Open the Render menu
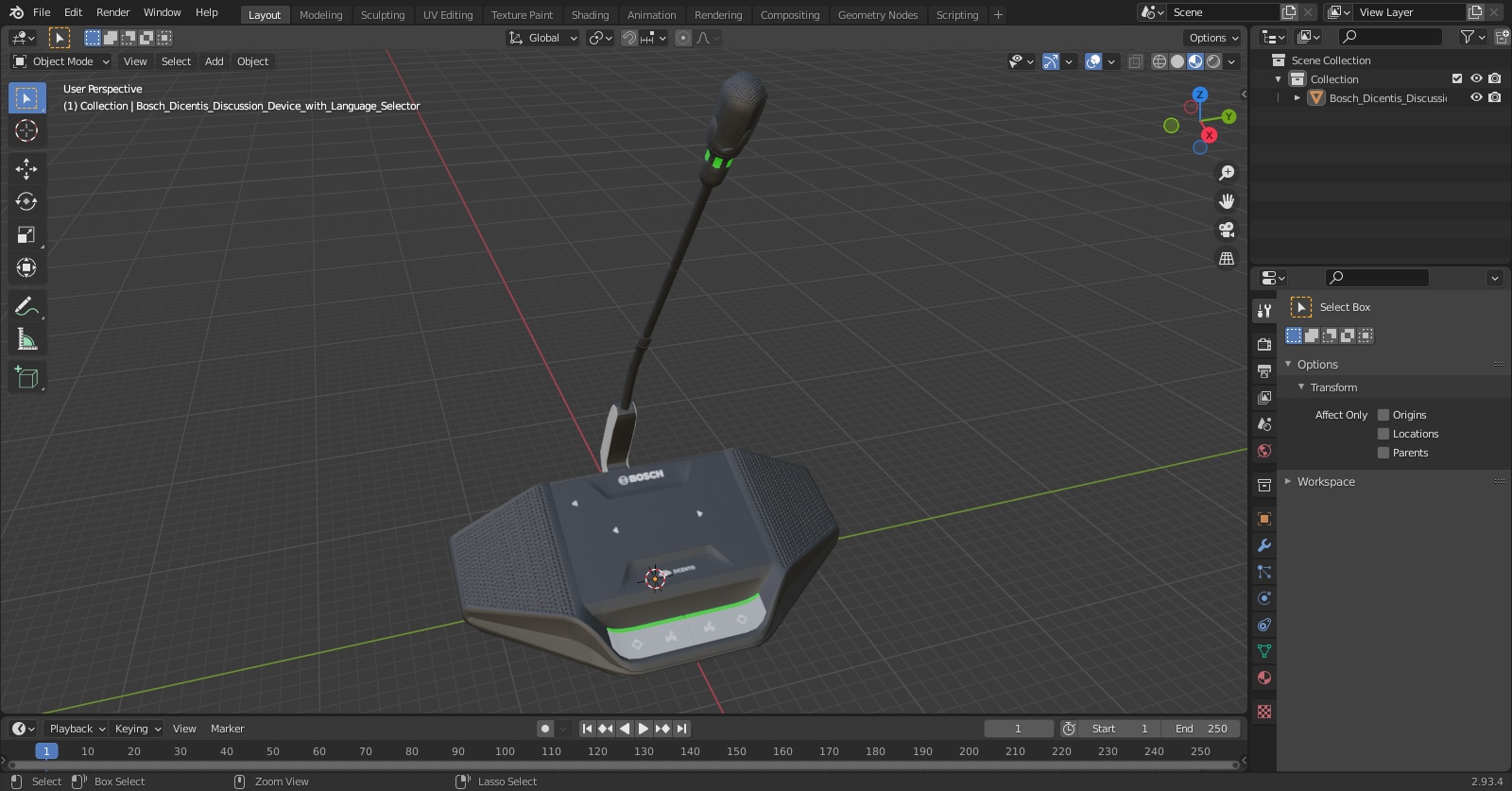Viewport: 1512px width, 791px height. (x=112, y=12)
